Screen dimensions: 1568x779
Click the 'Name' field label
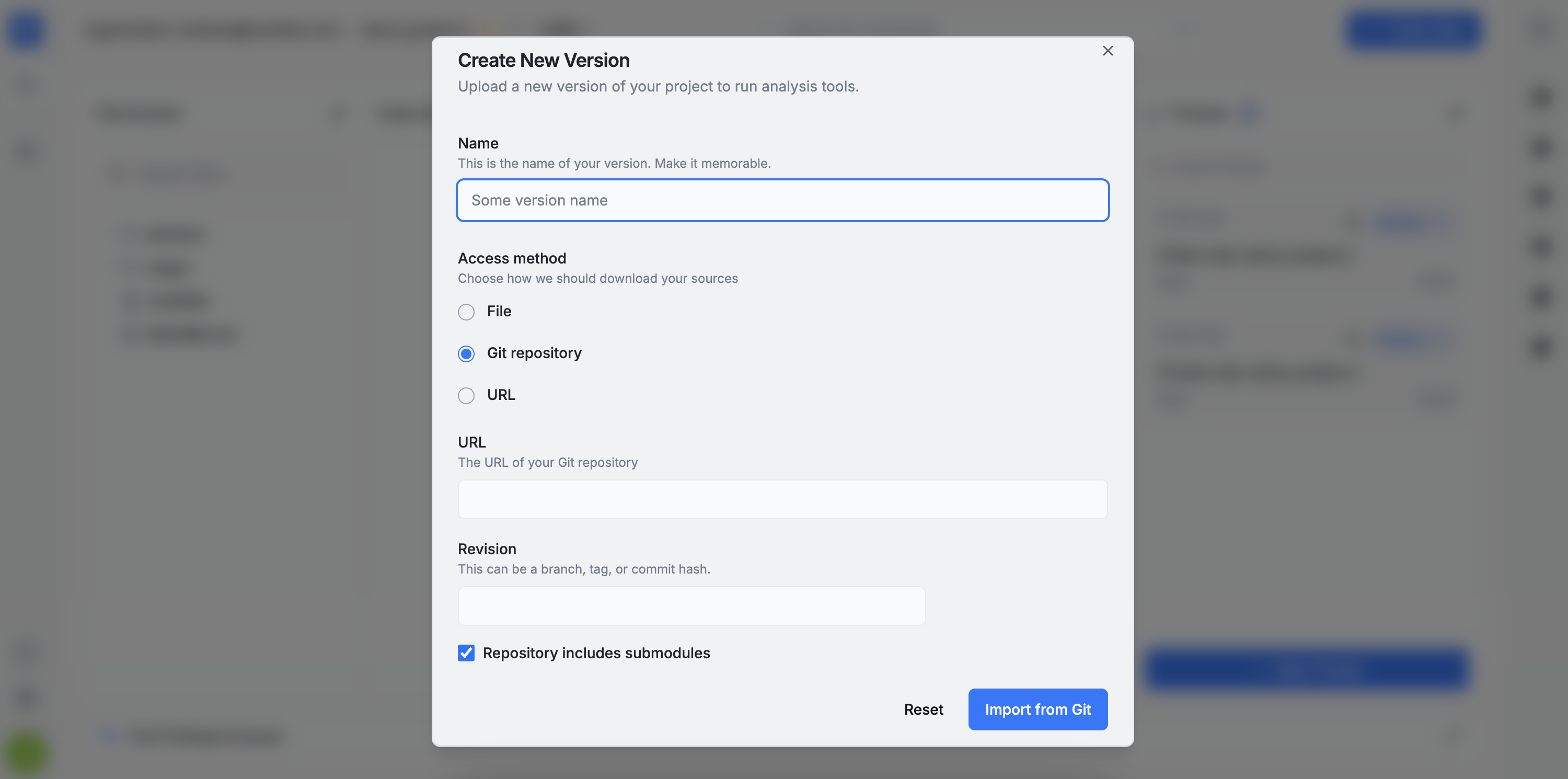(x=478, y=143)
